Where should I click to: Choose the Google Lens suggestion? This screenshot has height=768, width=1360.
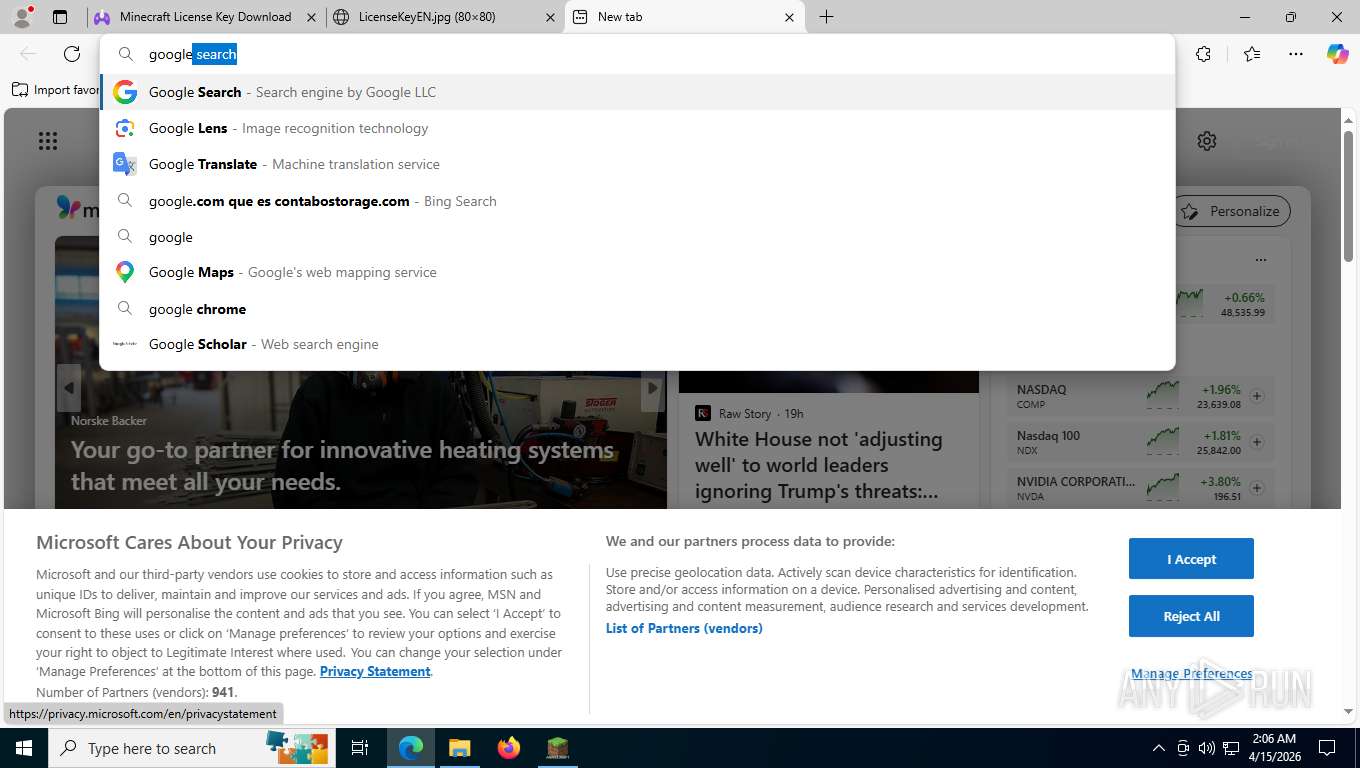pos(637,128)
